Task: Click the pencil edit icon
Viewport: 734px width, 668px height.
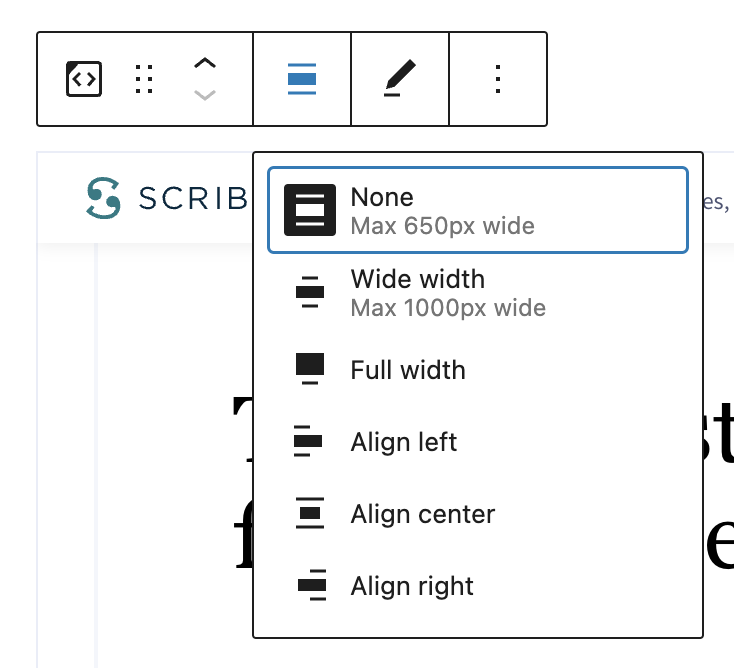Action: [x=400, y=79]
